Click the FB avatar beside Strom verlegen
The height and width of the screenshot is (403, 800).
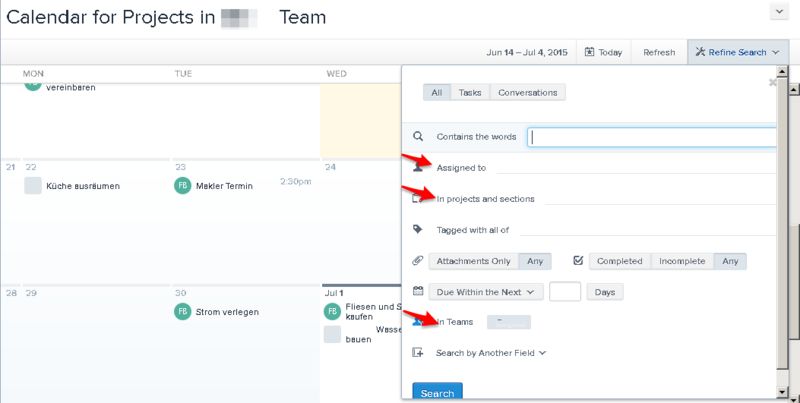click(x=182, y=311)
